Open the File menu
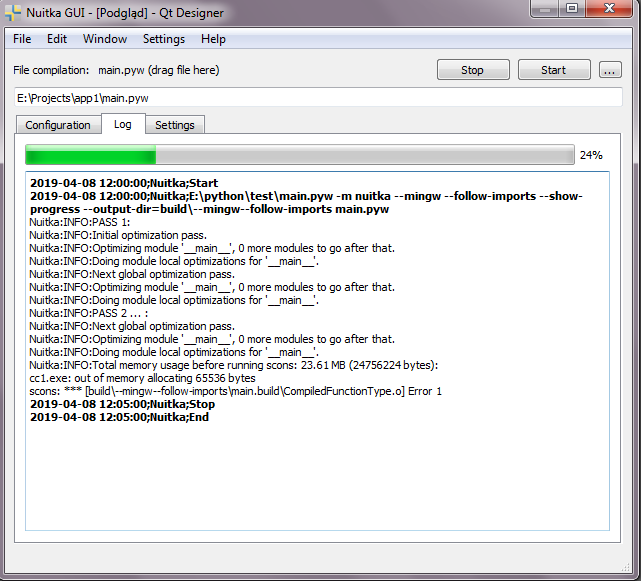Viewport: 641px width, 581px height. [22, 39]
